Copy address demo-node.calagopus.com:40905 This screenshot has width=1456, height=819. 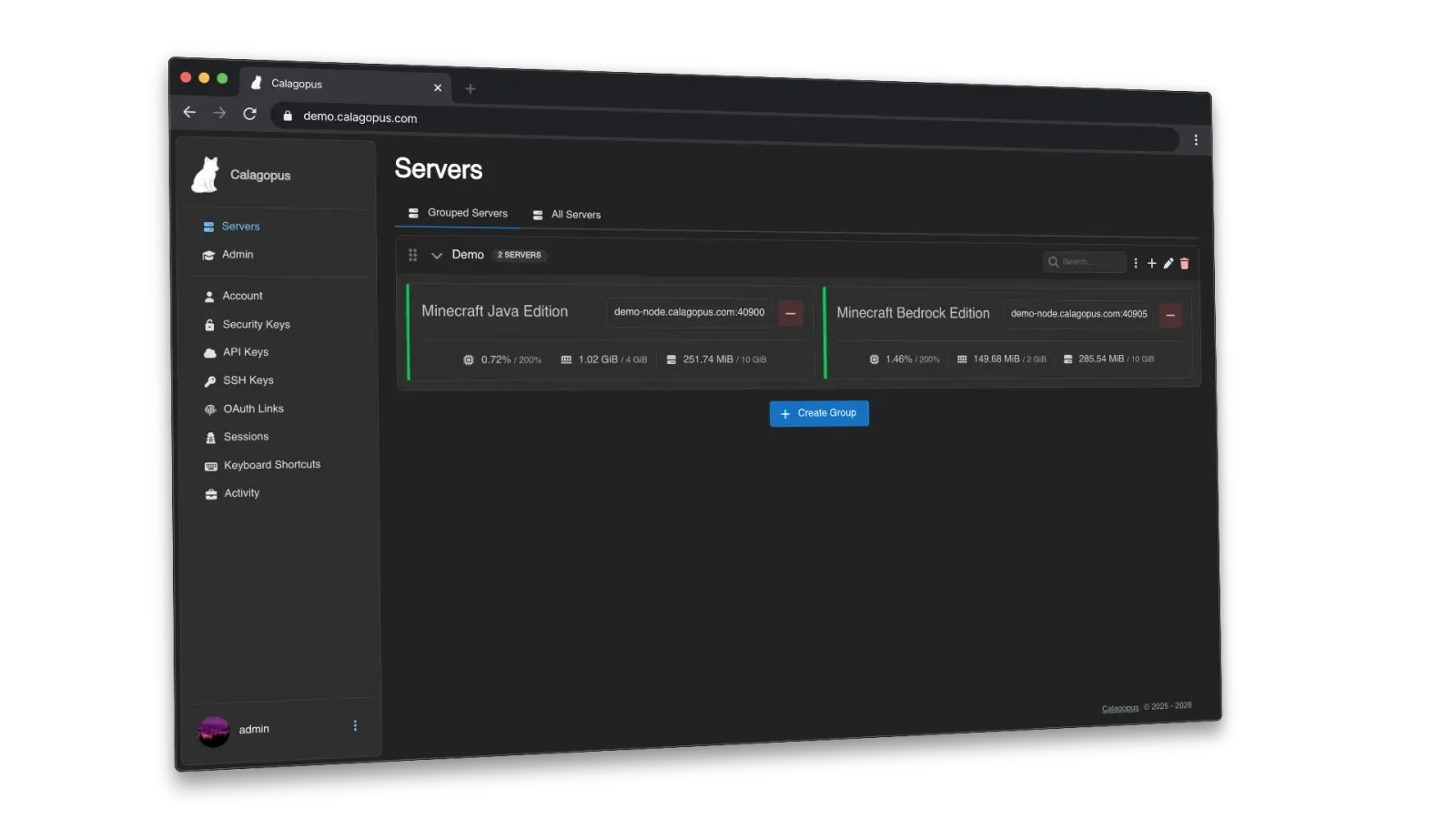(x=1078, y=314)
